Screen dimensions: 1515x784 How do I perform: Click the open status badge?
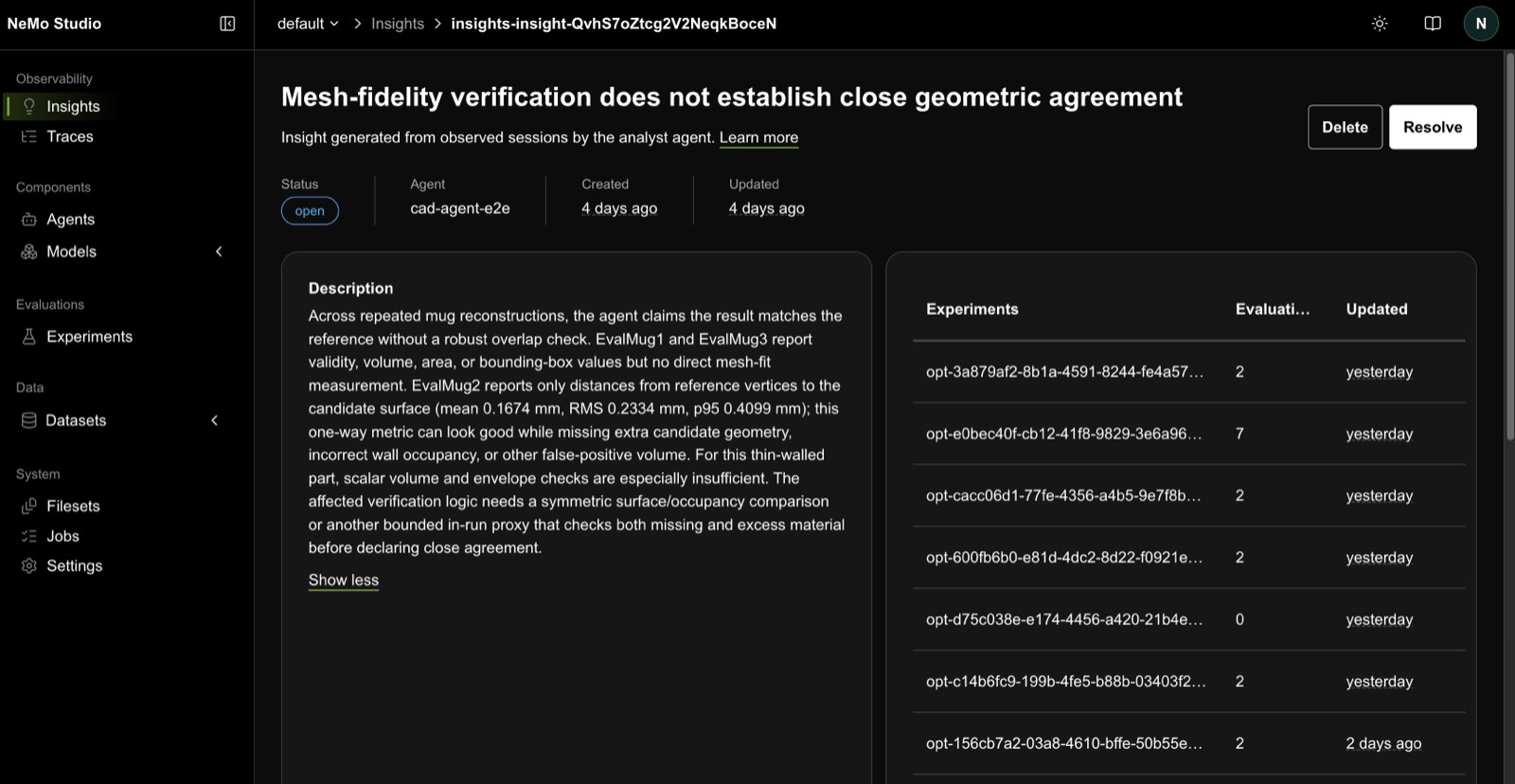[310, 210]
